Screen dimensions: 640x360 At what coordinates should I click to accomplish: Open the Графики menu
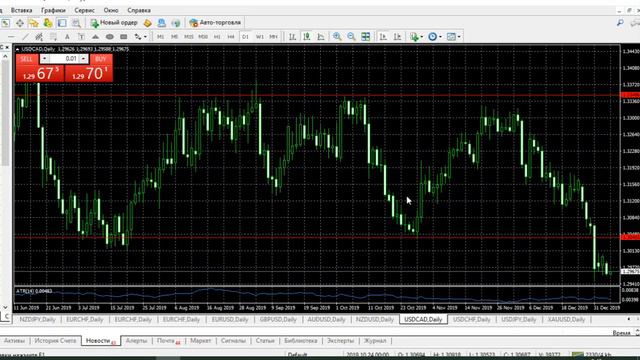pos(53,10)
